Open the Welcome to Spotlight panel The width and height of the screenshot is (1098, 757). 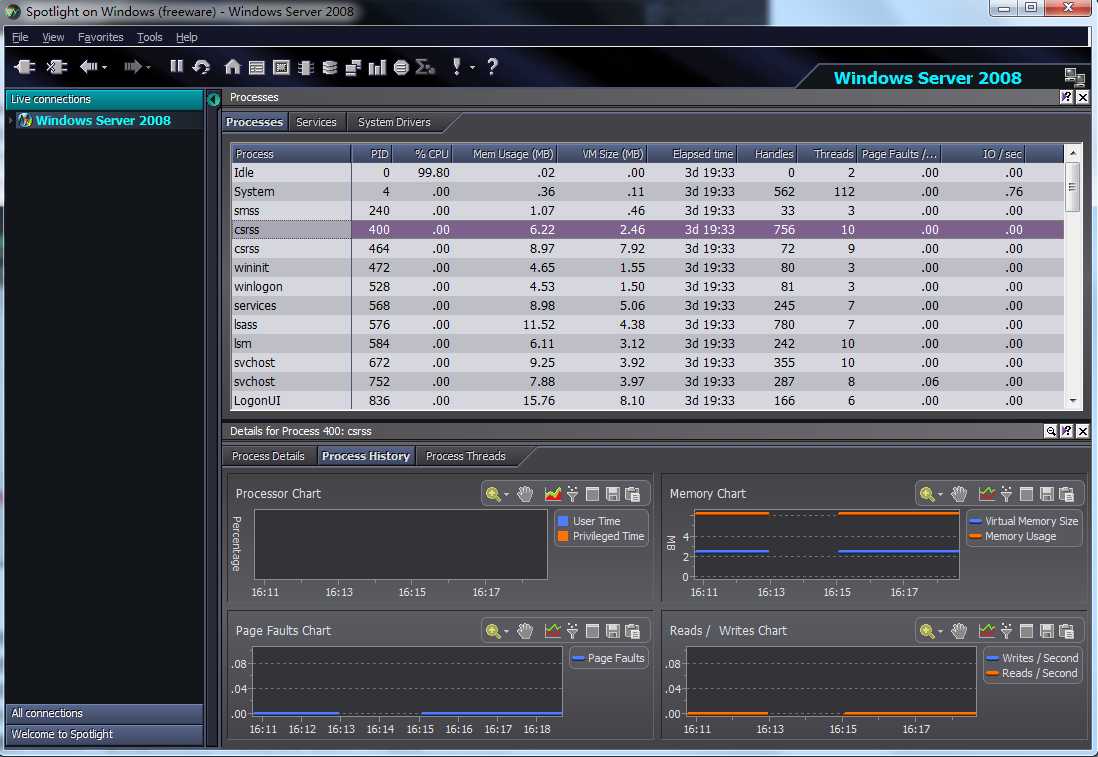tap(104, 735)
